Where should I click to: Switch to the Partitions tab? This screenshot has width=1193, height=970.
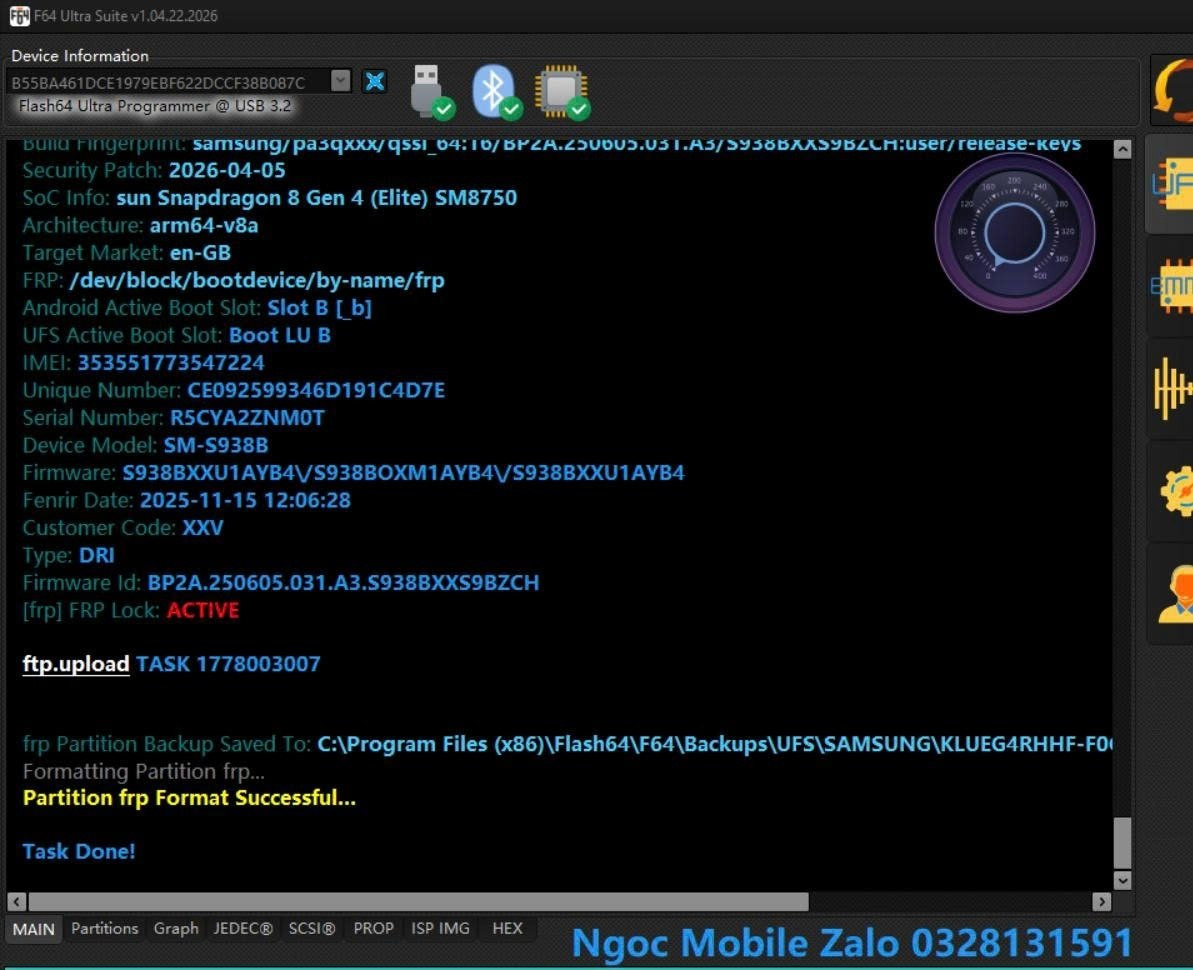105,928
